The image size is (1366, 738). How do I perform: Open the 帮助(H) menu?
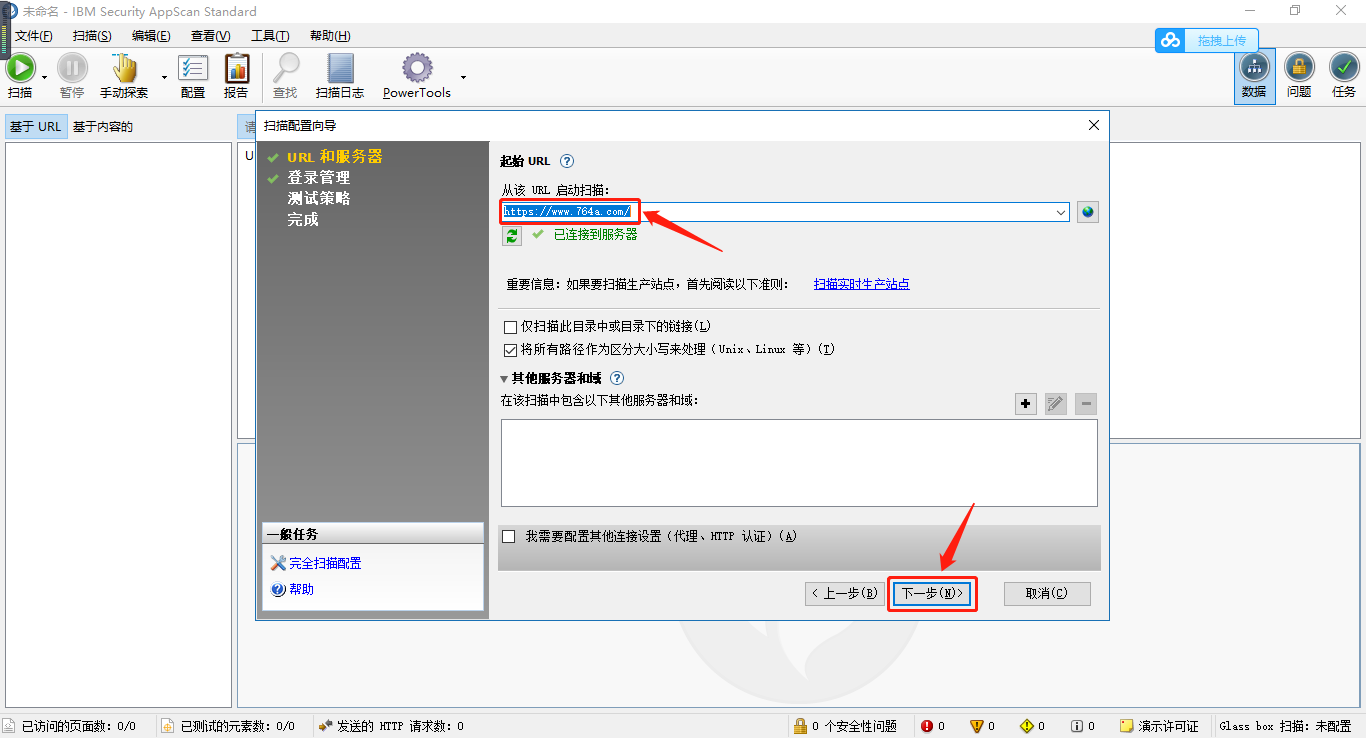[x=330, y=36]
